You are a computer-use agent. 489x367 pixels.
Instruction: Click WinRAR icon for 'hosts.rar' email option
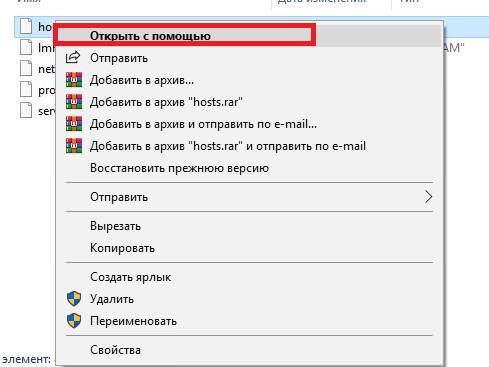tap(74, 146)
